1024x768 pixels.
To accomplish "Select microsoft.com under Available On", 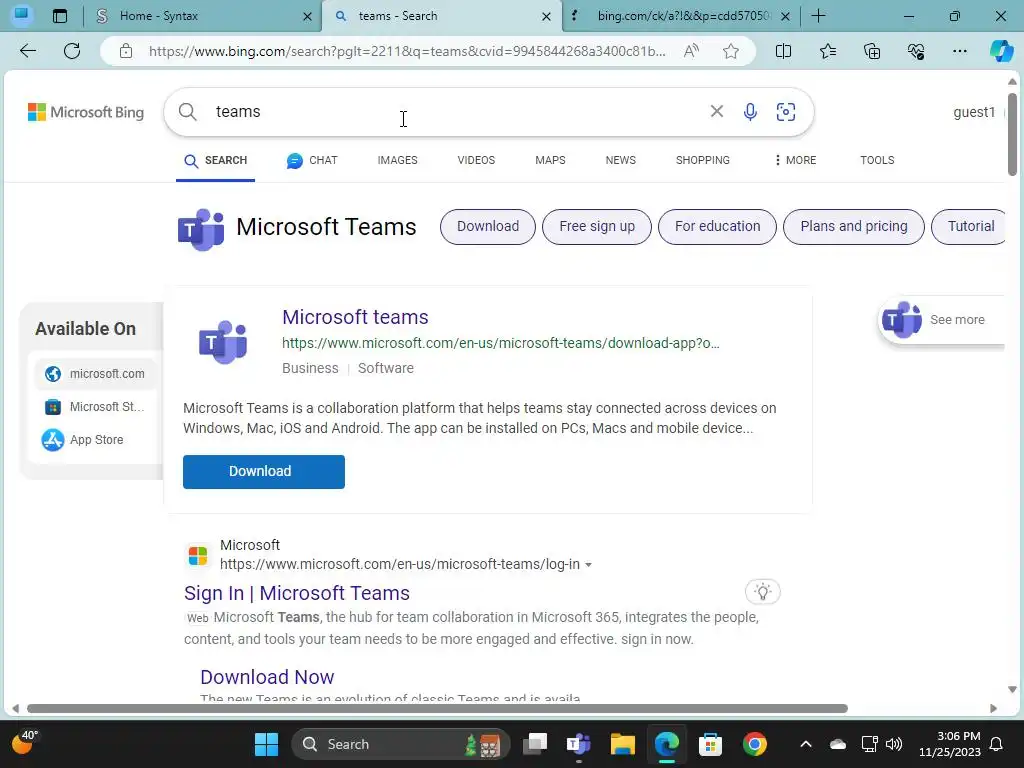I will (x=95, y=374).
